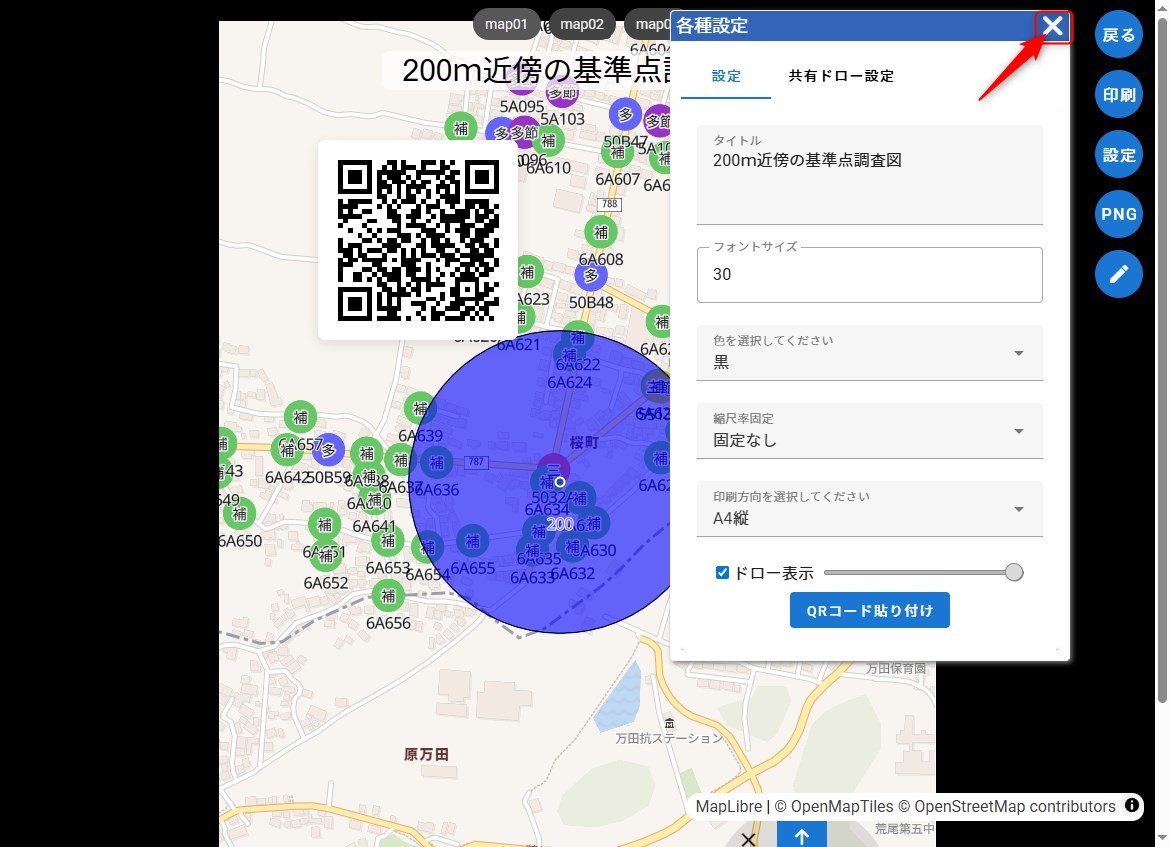The height and width of the screenshot is (847, 1170).
Task: Click the 印刷 print round button
Action: [x=1118, y=95]
